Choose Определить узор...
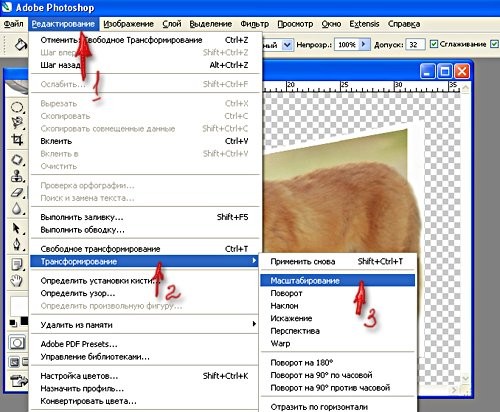Screen dimensions: 500x412 tap(145, 293)
